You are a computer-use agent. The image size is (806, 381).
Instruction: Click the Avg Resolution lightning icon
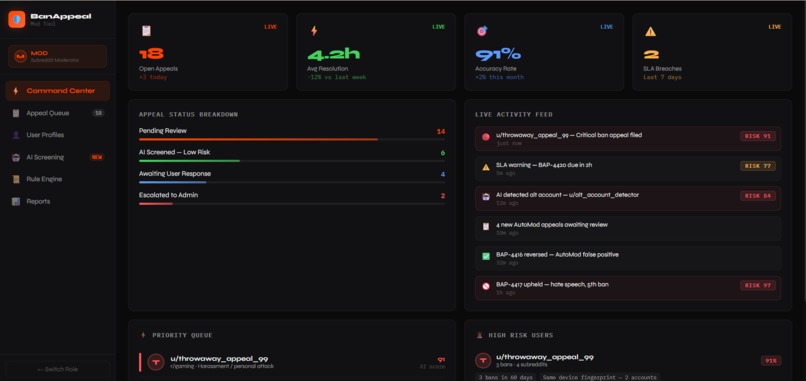314,31
